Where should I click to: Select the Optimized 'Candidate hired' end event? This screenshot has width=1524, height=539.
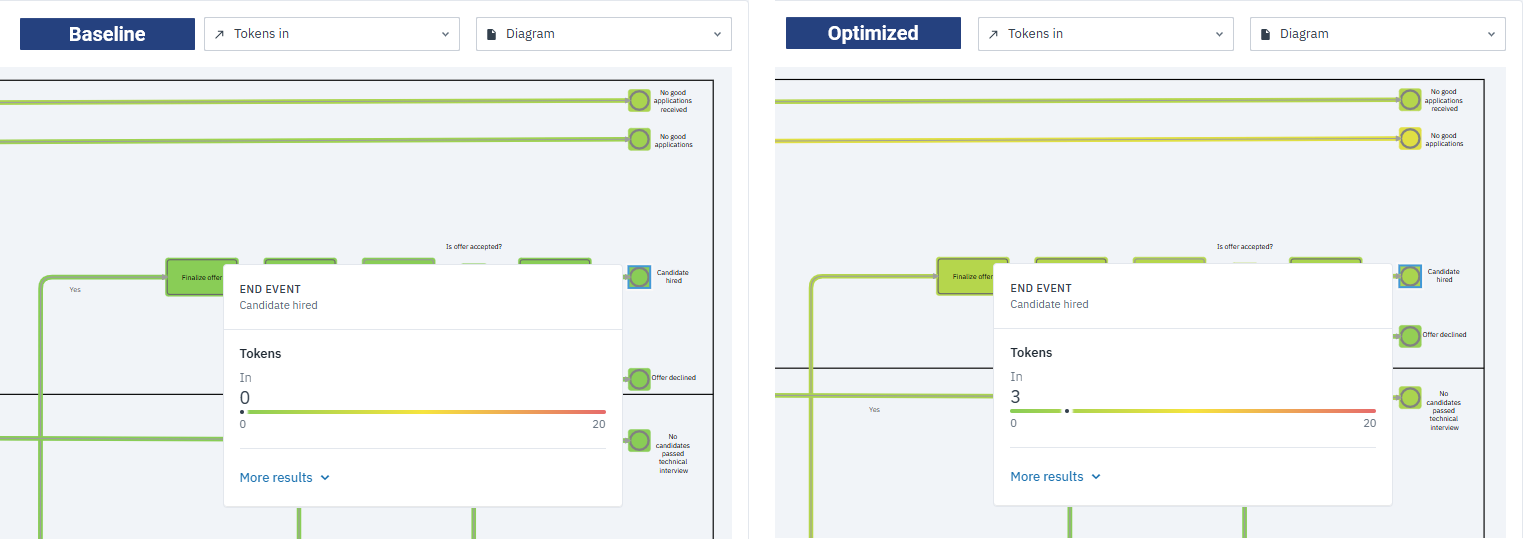[x=1410, y=276]
